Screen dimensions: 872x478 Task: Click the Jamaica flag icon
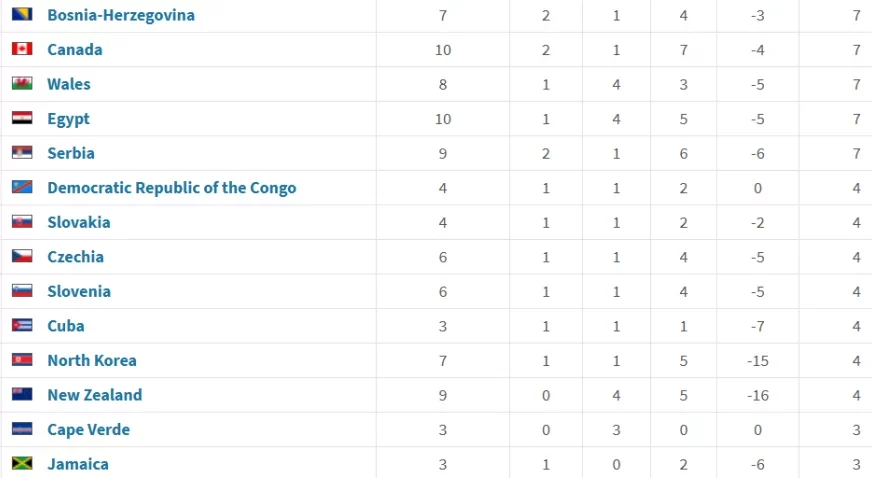[22, 463]
